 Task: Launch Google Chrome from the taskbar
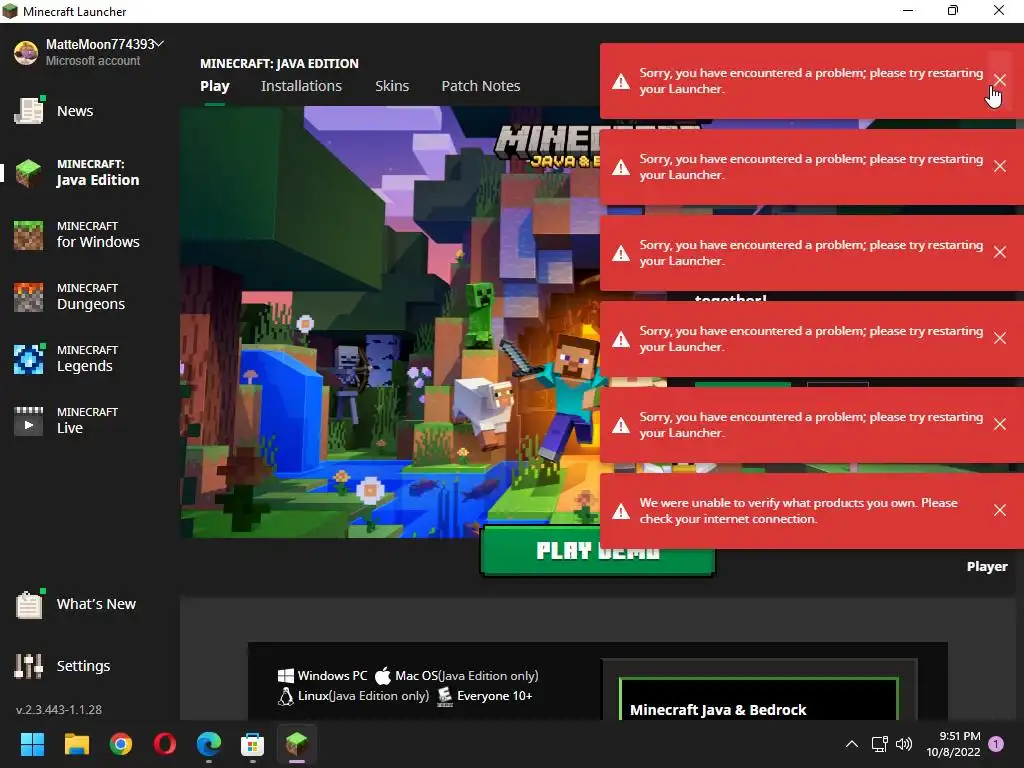pyautogui.click(x=121, y=744)
